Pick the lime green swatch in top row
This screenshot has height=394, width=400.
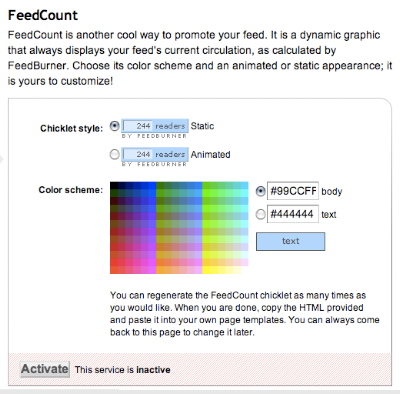(x=206, y=186)
